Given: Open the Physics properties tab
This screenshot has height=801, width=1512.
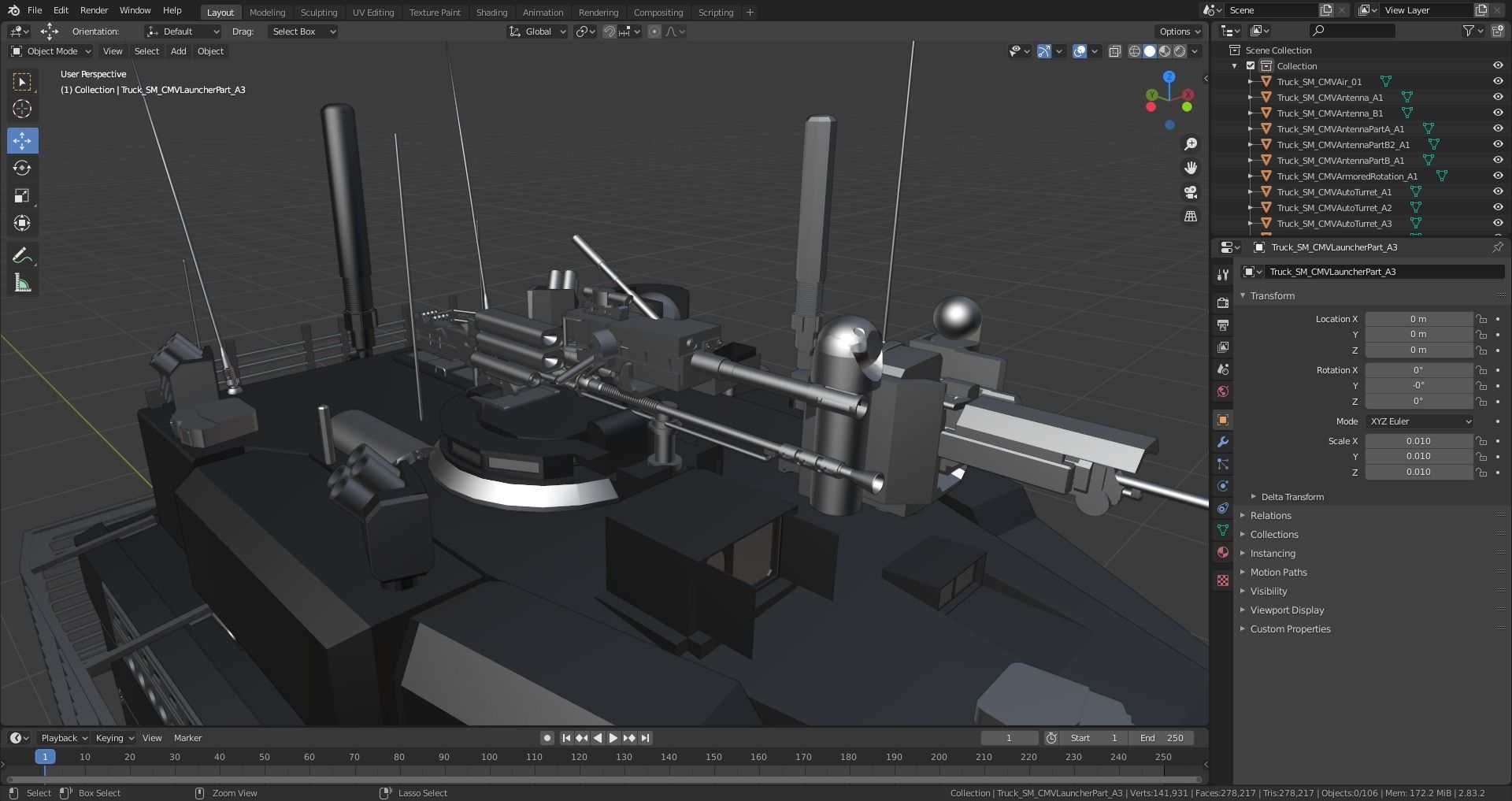Looking at the screenshot, I should pos(1222,486).
